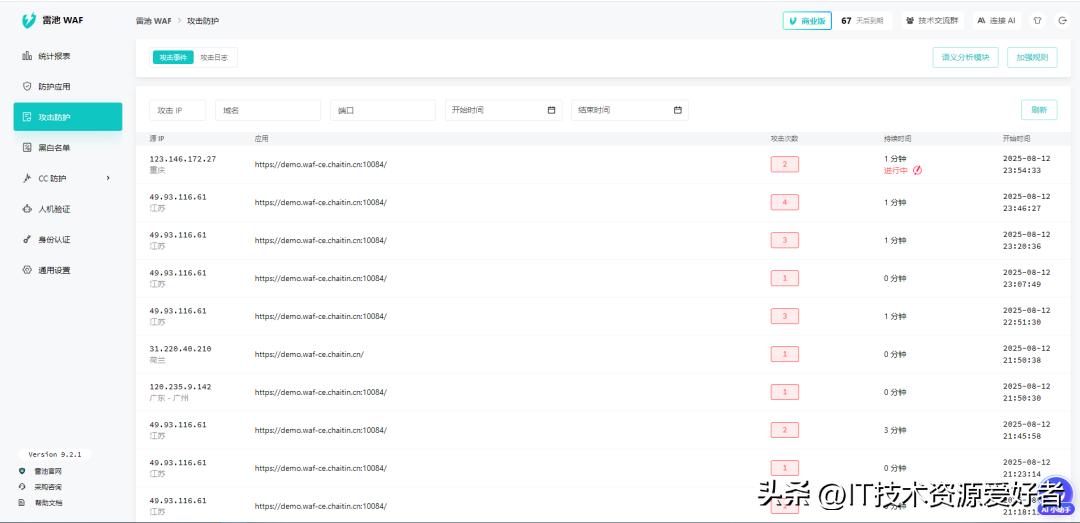
Task: Click the 刷新 refresh button
Action: coord(1039,110)
